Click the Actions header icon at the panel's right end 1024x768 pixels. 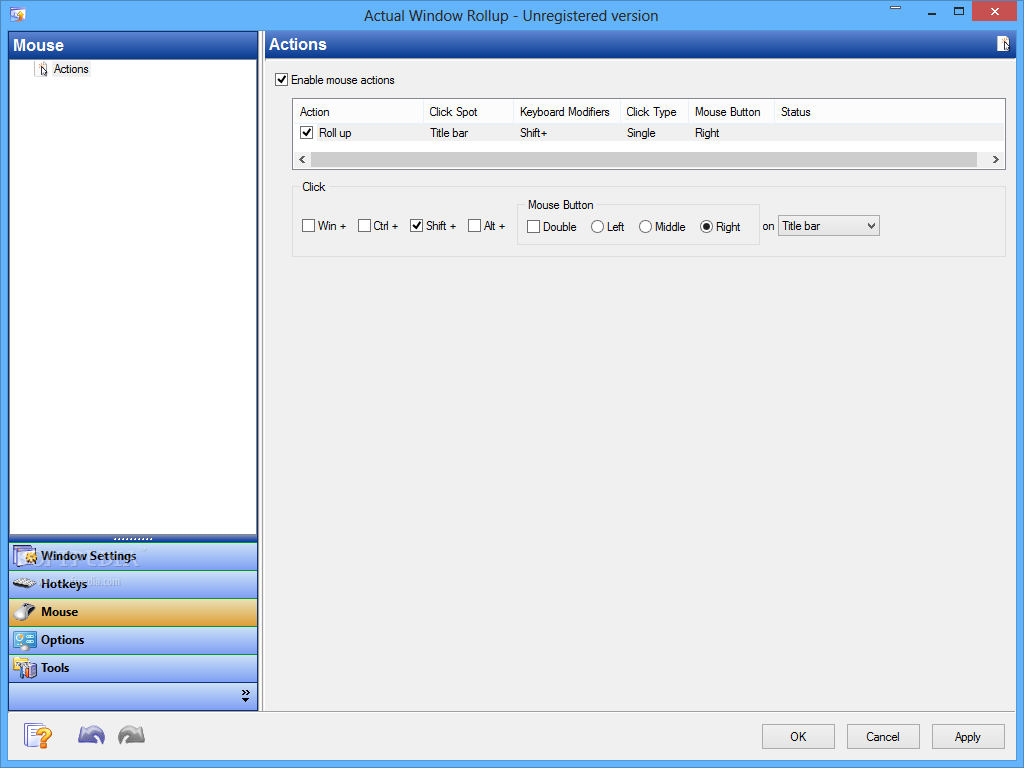pos(1003,44)
